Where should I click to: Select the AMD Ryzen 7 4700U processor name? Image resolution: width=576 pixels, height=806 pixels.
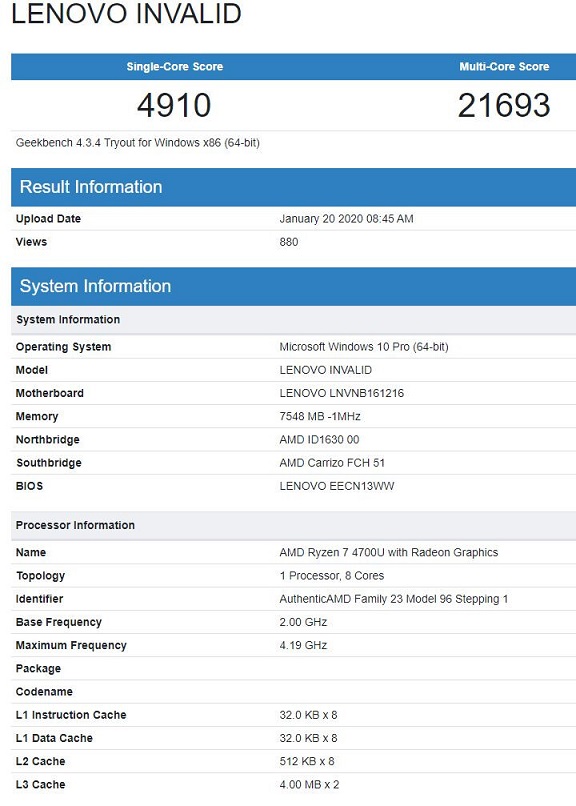[x=389, y=553]
